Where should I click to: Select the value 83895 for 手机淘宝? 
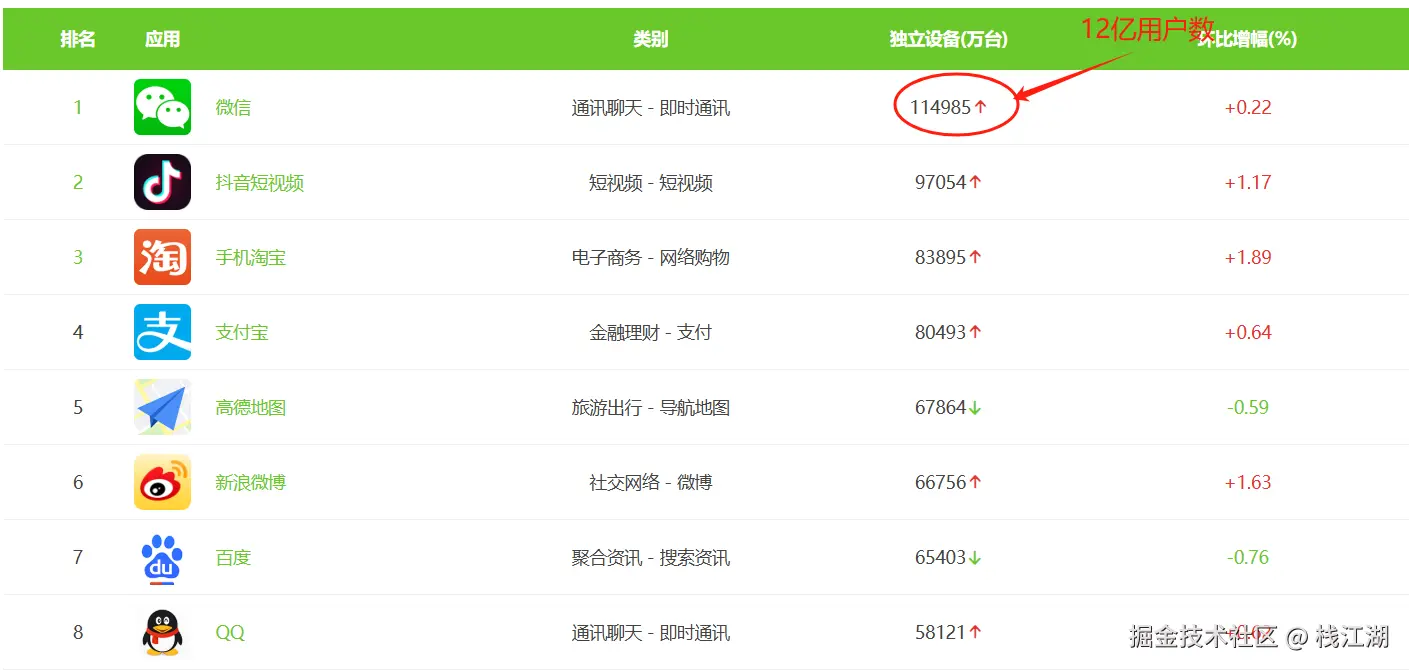tap(940, 257)
